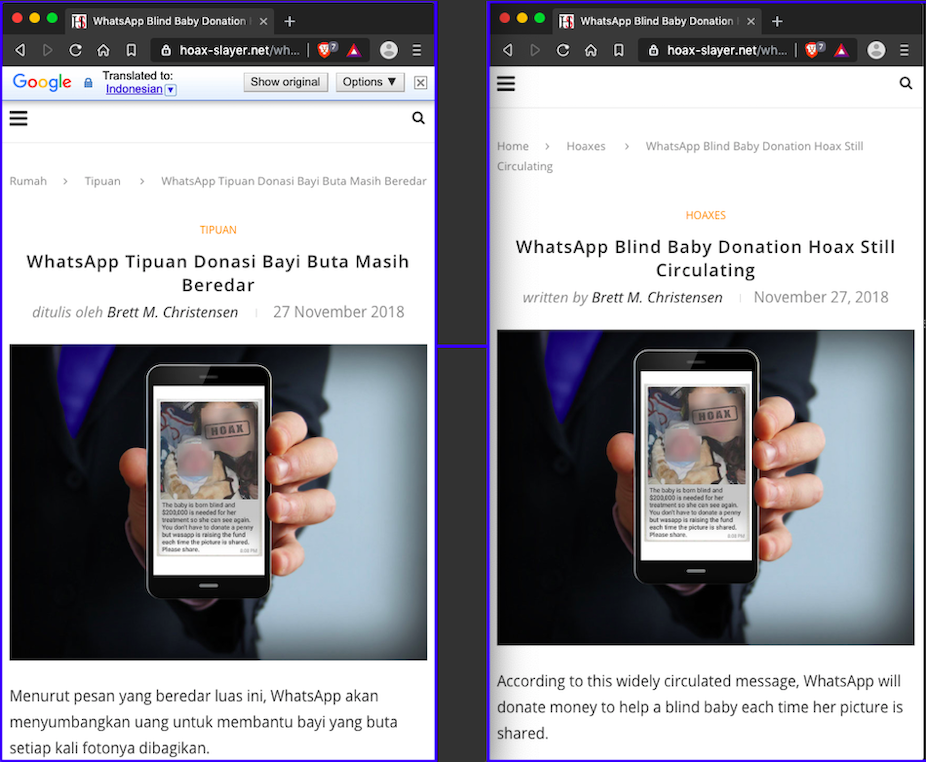Search the site on the translated page
926x762 pixels.
coord(418,118)
